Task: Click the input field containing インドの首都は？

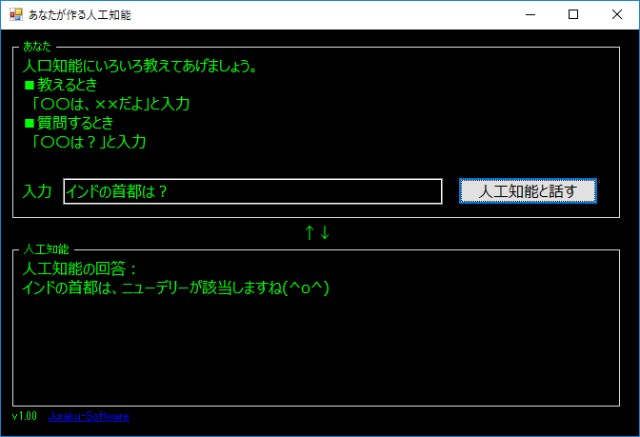Action: 252,191
